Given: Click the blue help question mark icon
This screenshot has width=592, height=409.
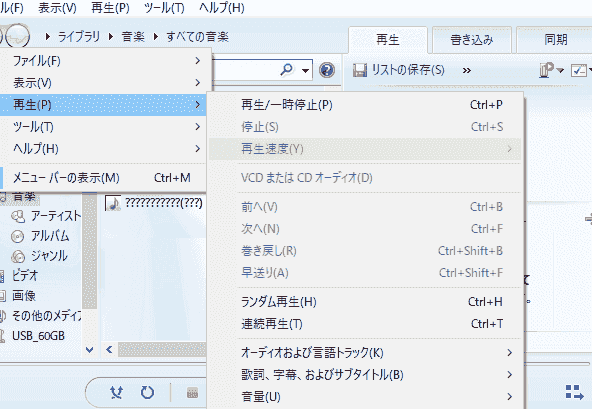Looking at the screenshot, I should [x=327, y=70].
